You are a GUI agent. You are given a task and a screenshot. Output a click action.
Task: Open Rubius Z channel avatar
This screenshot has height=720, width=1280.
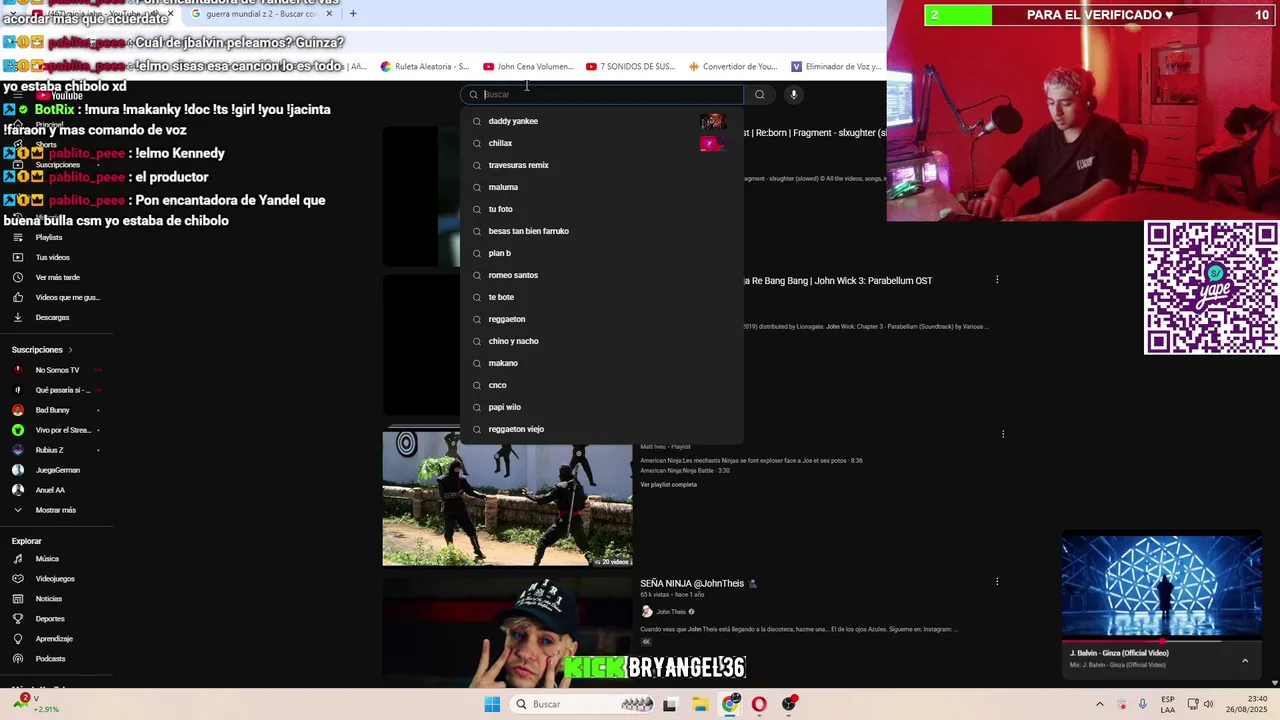(x=17, y=450)
